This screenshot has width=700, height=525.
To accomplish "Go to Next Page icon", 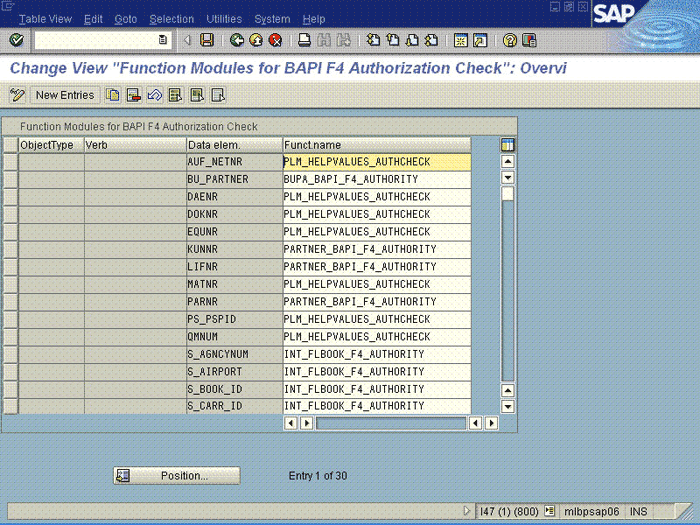I will click(x=412, y=40).
